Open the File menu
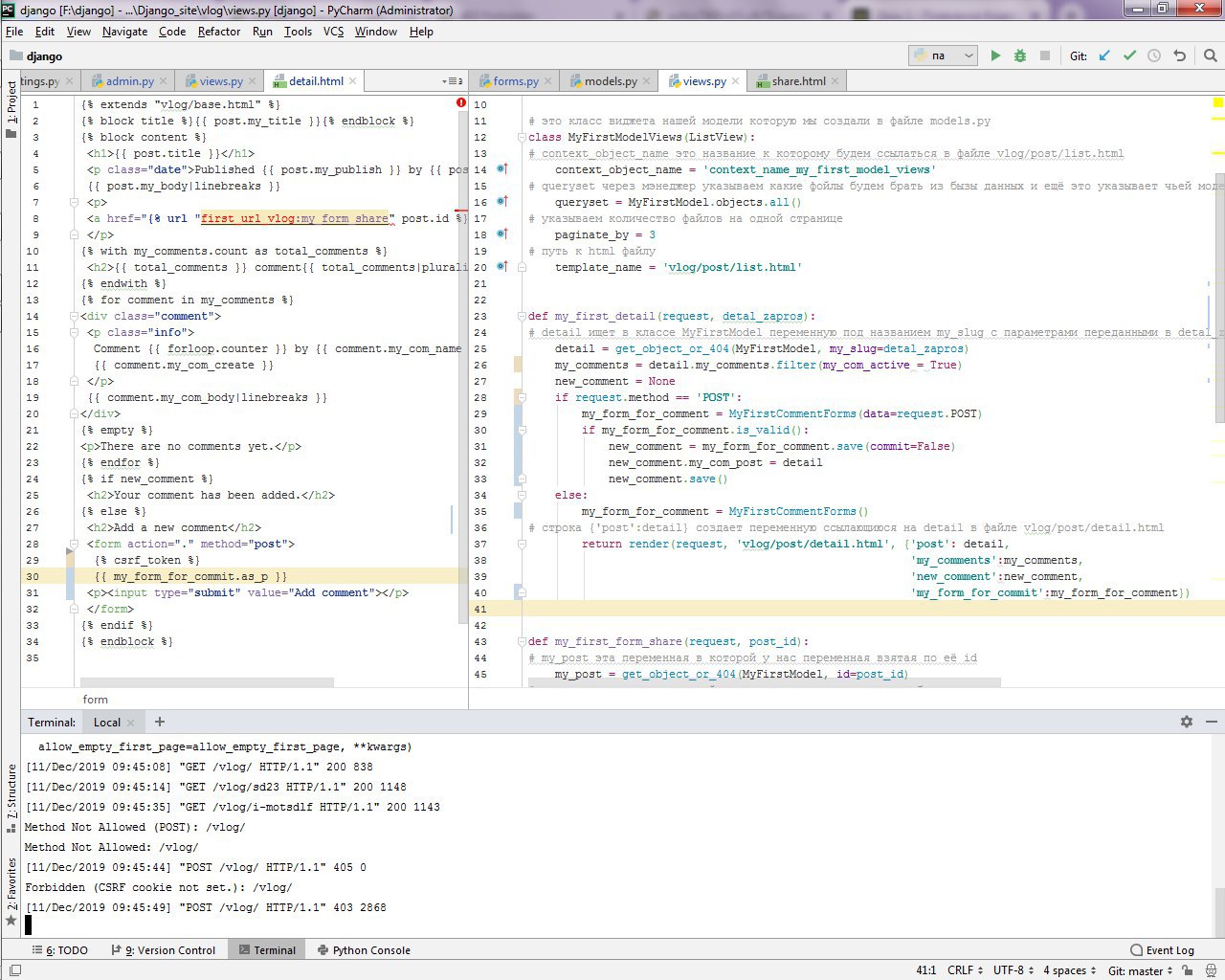Viewport: 1225px width, 980px height. click(14, 32)
